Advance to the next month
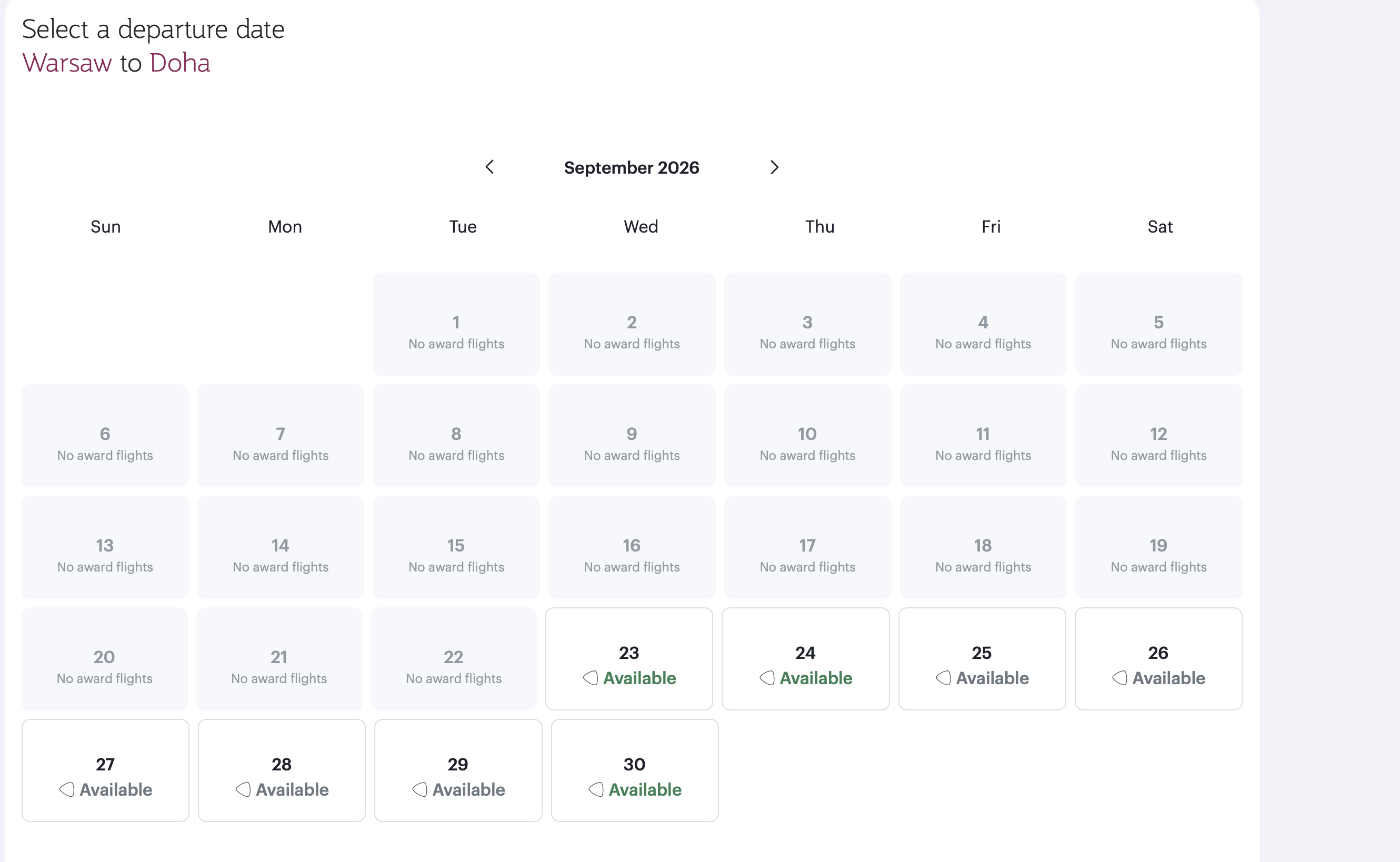The height and width of the screenshot is (862, 1400). click(x=774, y=167)
